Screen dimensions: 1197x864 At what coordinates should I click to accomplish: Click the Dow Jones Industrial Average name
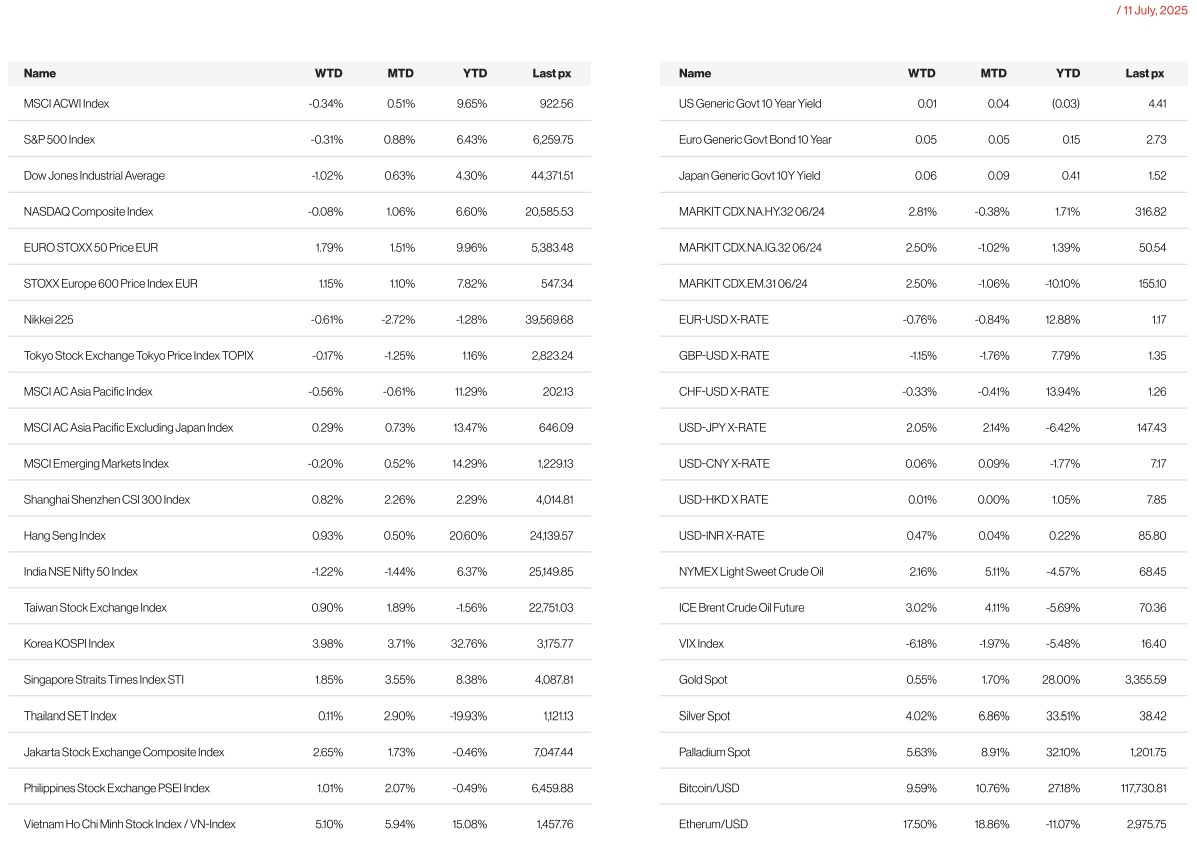point(94,176)
